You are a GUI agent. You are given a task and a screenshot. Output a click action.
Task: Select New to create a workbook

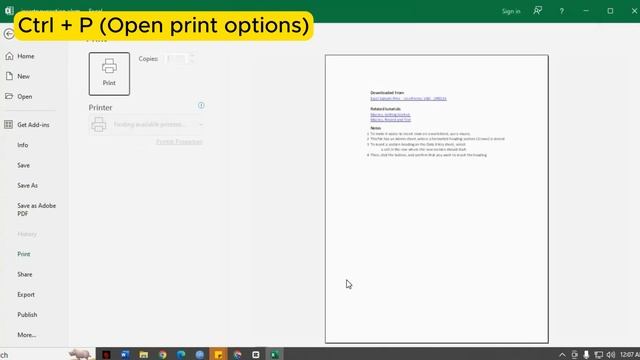click(23, 76)
